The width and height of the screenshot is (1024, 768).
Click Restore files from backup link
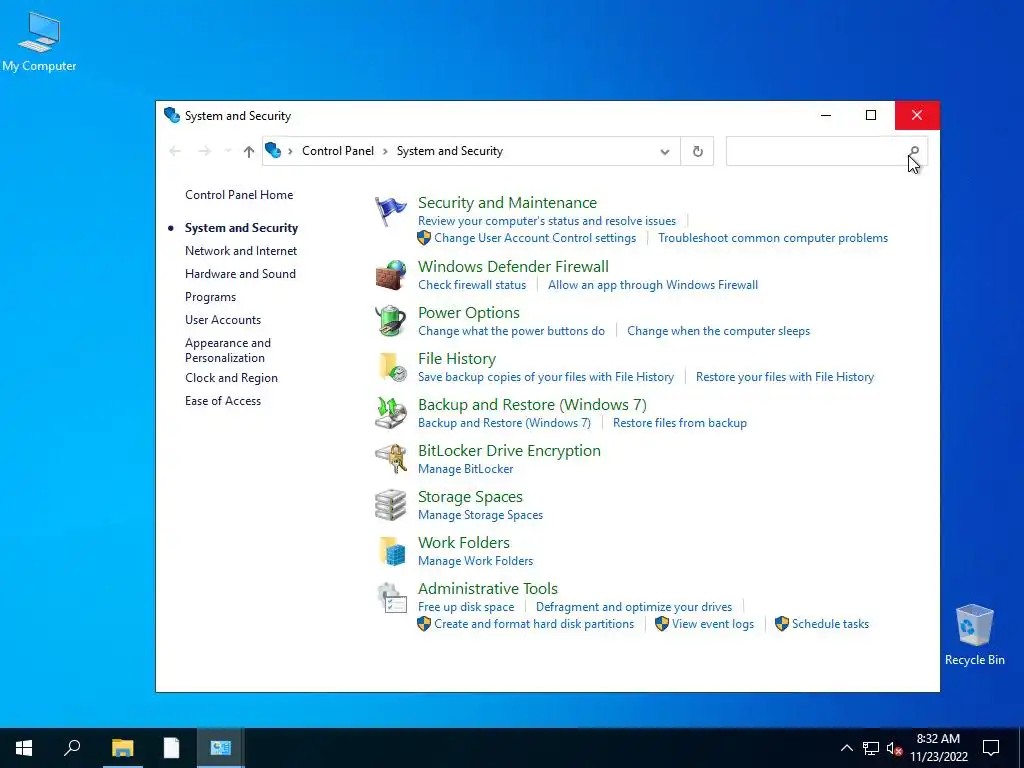tap(680, 423)
